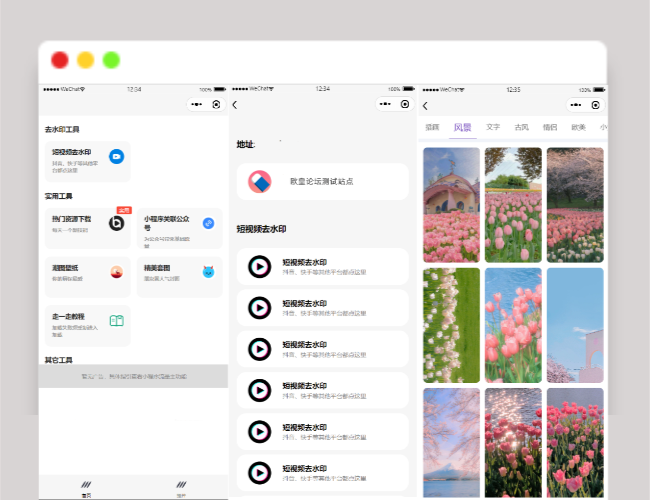This screenshot has height=500, width=650.
Task: Tap the blue devil icon on 精美套图 card
Action: point(209,272)
